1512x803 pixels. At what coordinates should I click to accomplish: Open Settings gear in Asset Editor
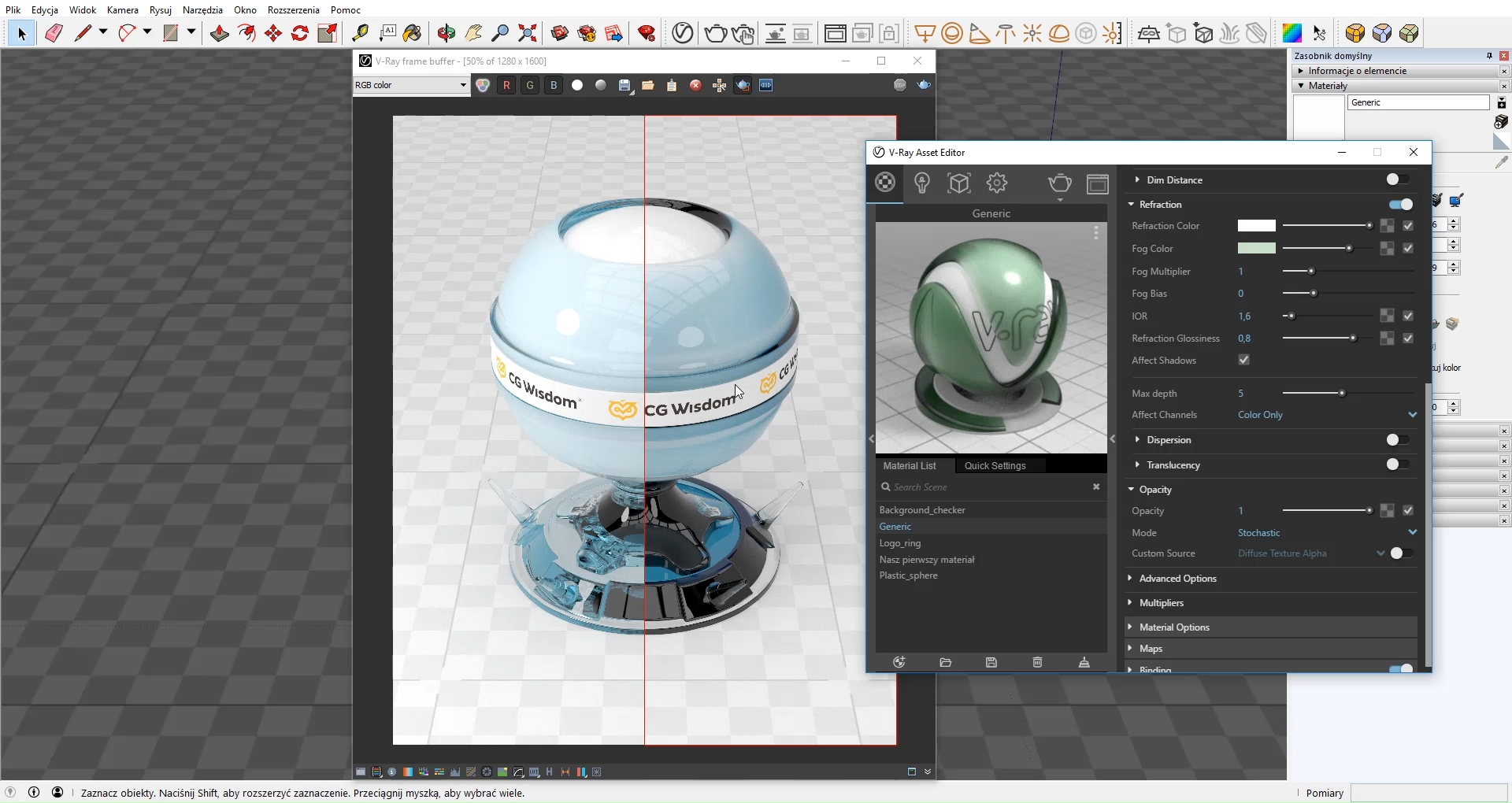coord(997,183)
